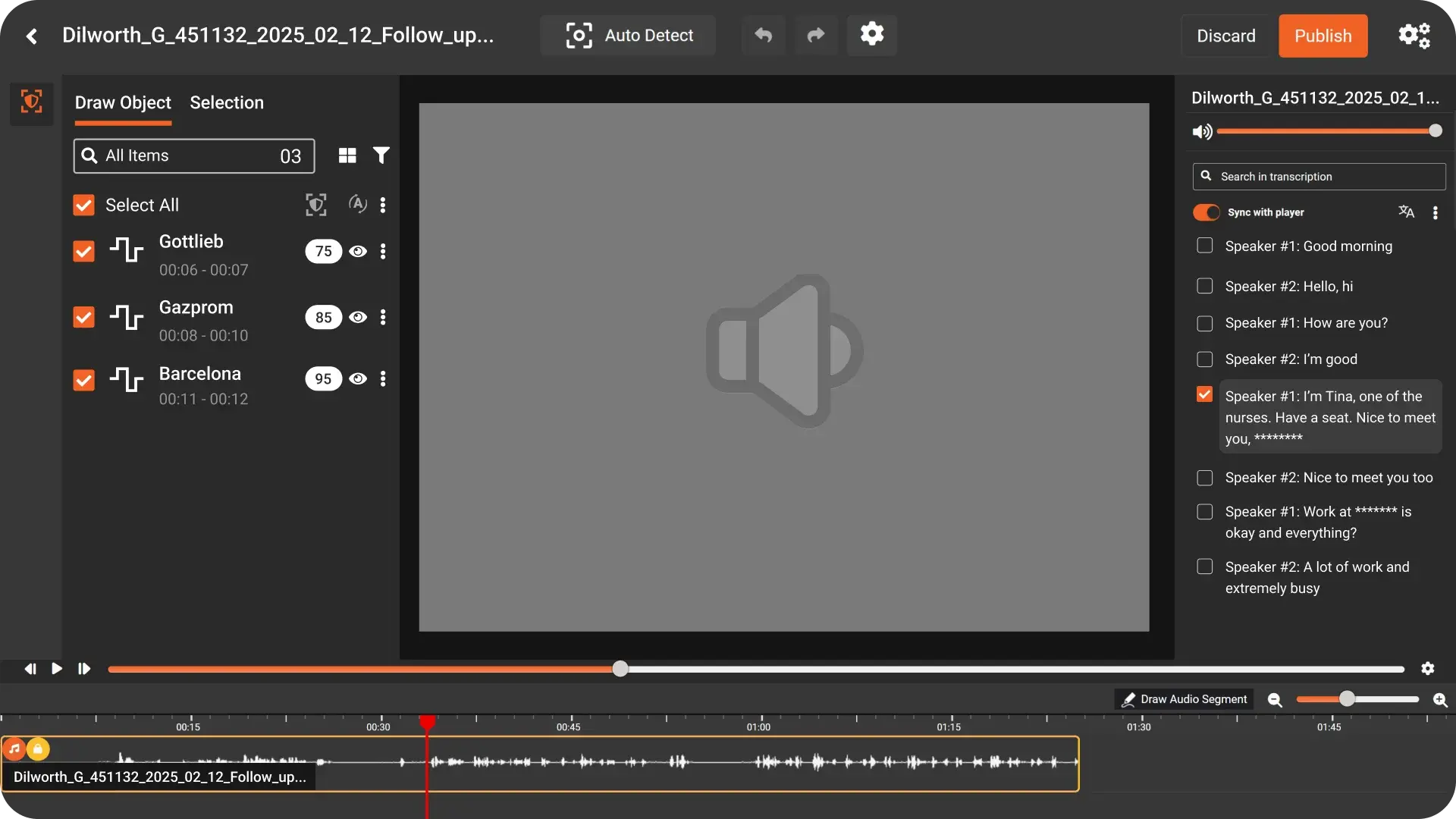1456x819 pixels.
Task: Hide the Barcelona segment with eye toggle
Action: [x=357, y=378]
